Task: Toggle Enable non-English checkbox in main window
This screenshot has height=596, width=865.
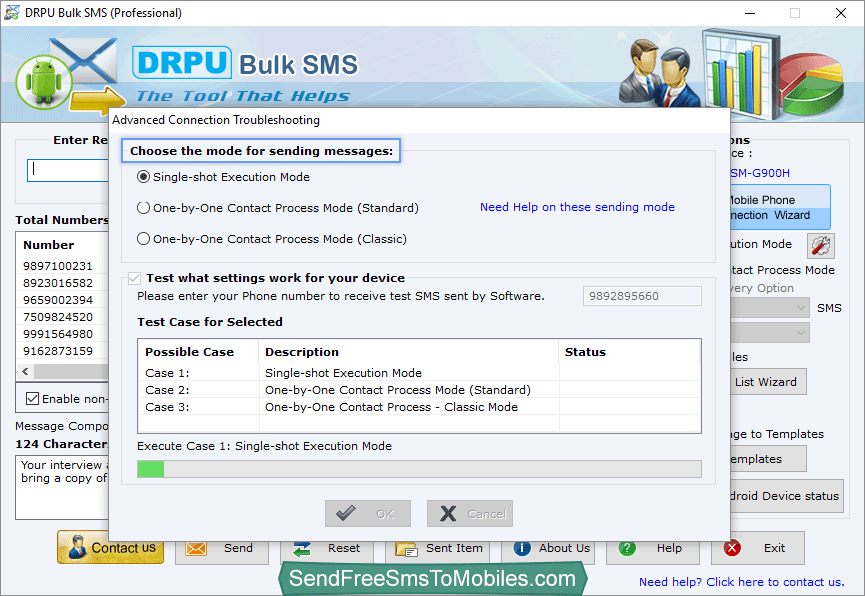Action: 33,398
